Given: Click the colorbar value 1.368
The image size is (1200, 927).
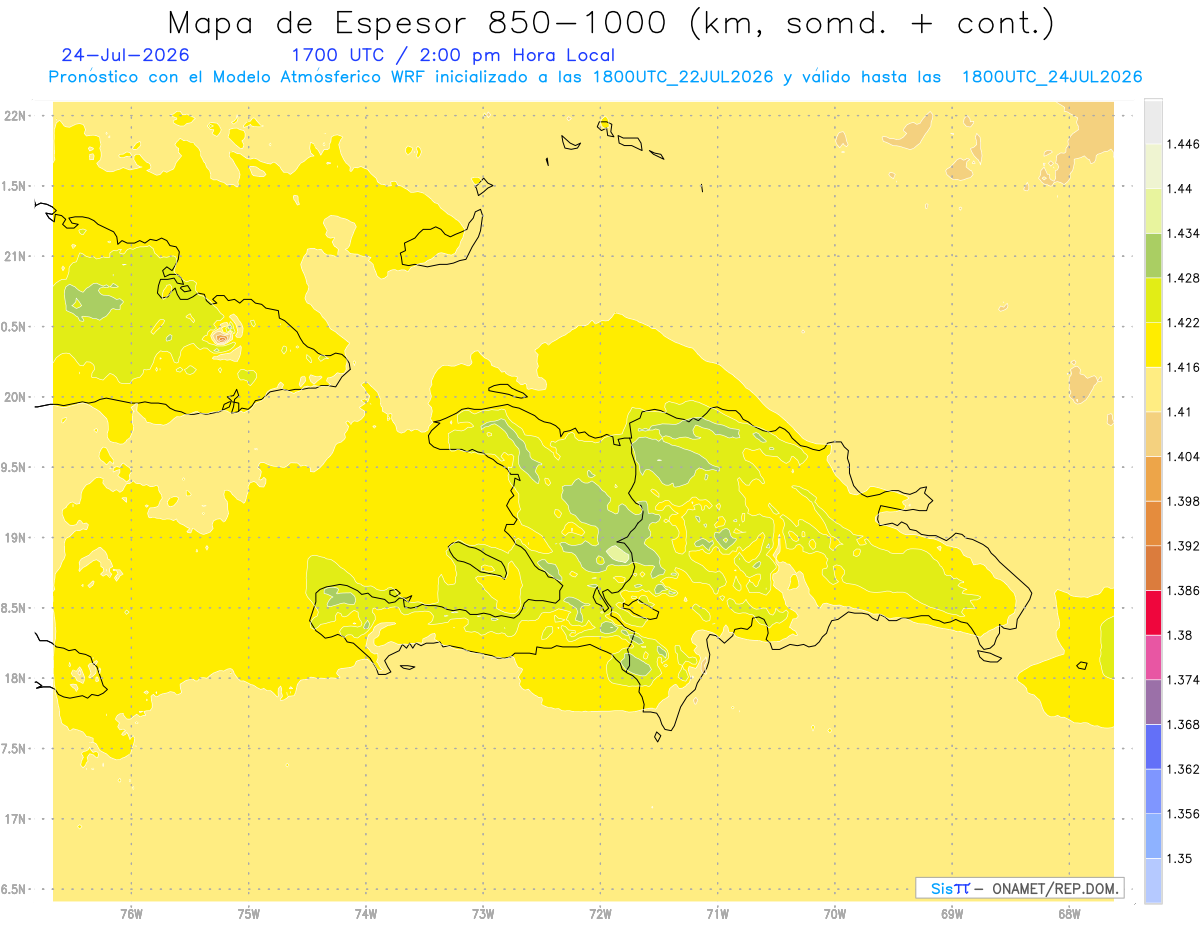Looking at the screenshot, I should click(1184, 724).
